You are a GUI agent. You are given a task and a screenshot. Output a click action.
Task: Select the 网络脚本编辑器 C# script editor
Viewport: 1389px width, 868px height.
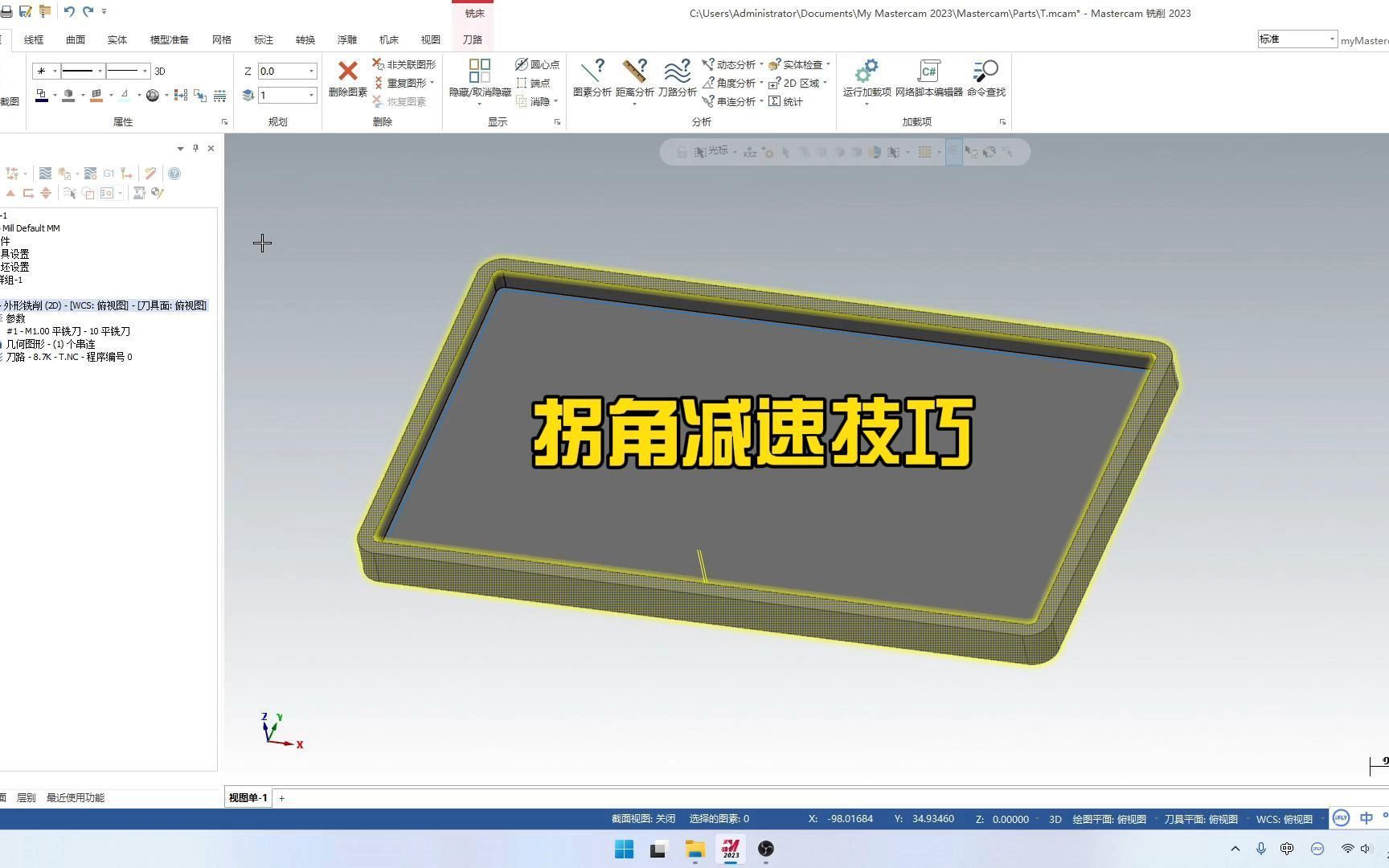tap(929, 78)
